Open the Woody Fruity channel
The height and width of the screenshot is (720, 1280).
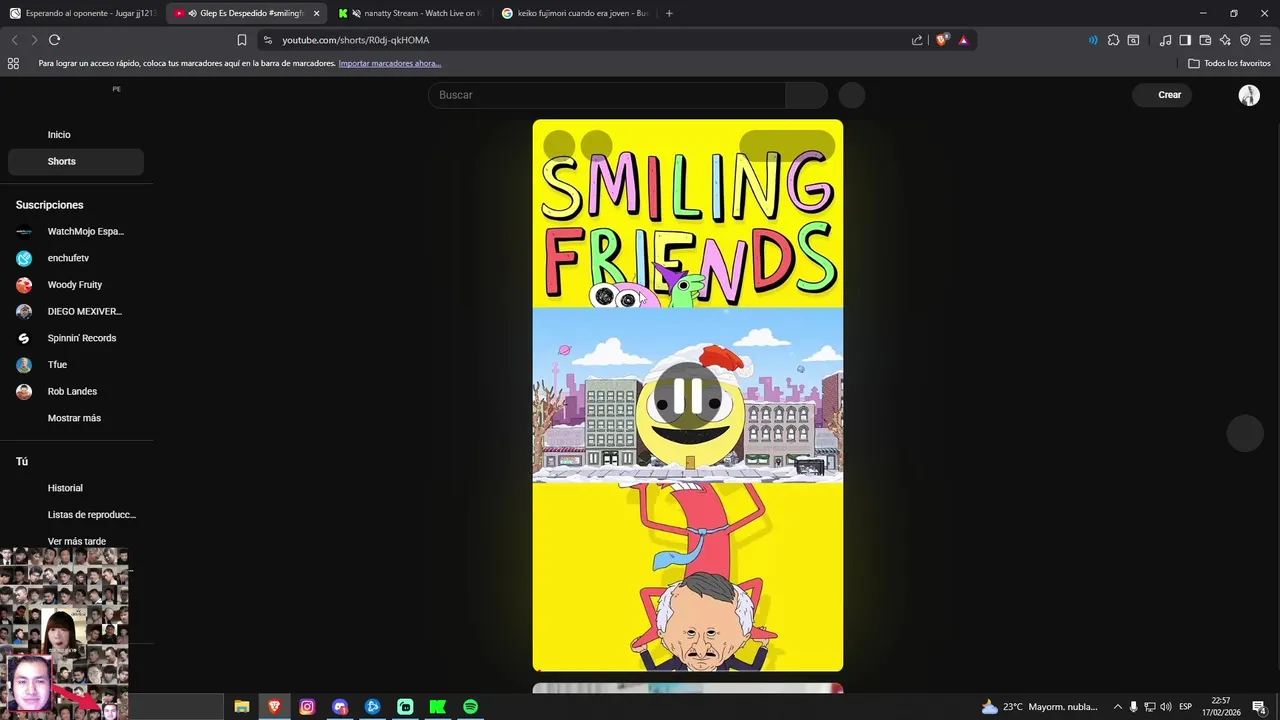[76, 285]
